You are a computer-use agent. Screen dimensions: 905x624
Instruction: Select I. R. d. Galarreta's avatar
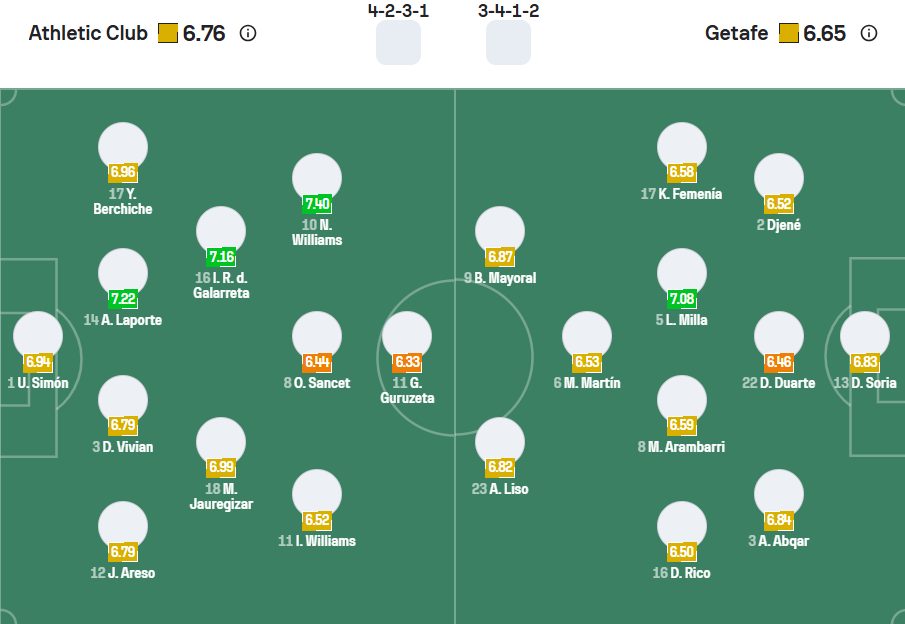coord(221,230)
